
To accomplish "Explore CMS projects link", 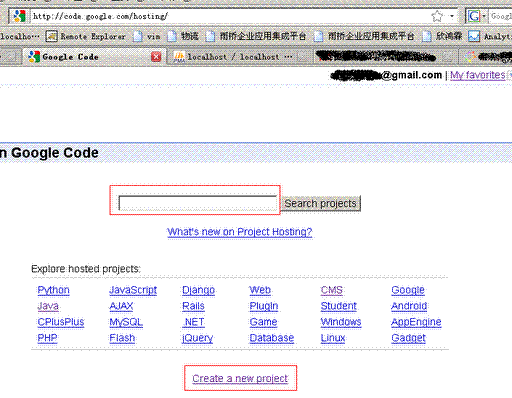I will click(x=332, y=290).
